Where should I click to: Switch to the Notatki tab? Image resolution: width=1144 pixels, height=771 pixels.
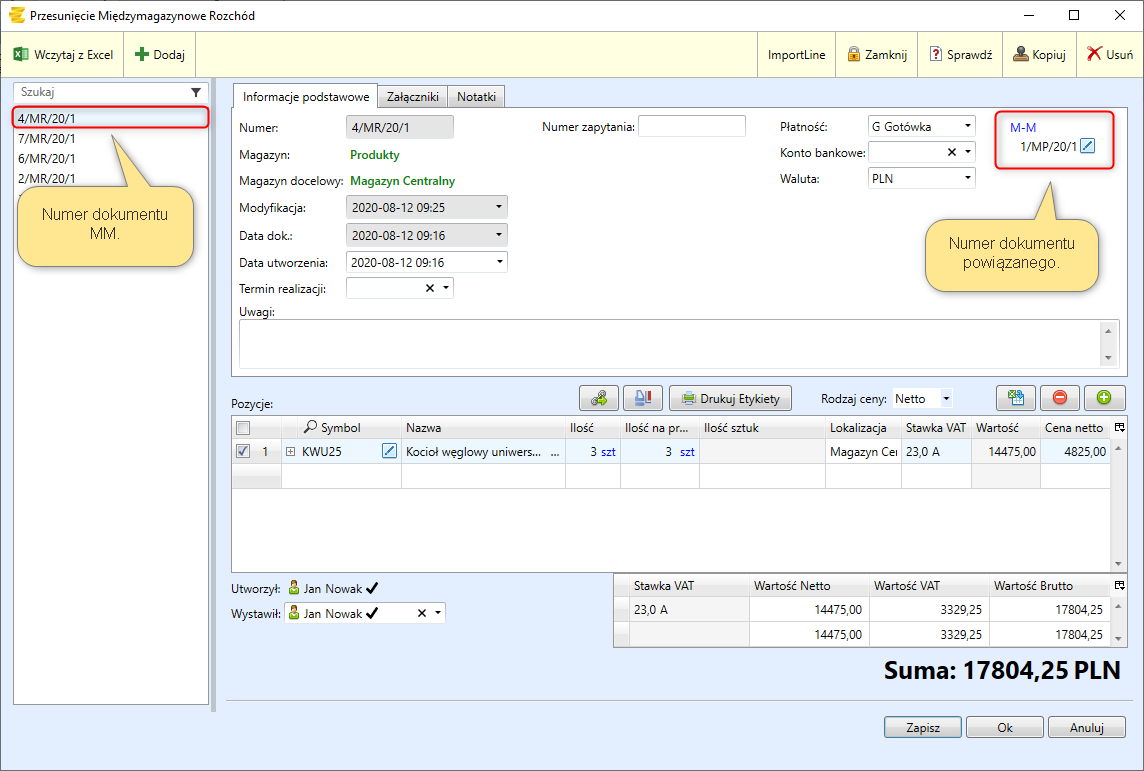[477, 96]
